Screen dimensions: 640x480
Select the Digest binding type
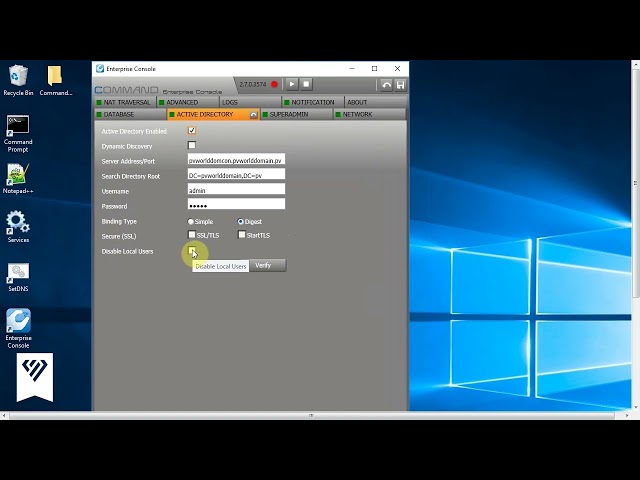pos(241,222)
